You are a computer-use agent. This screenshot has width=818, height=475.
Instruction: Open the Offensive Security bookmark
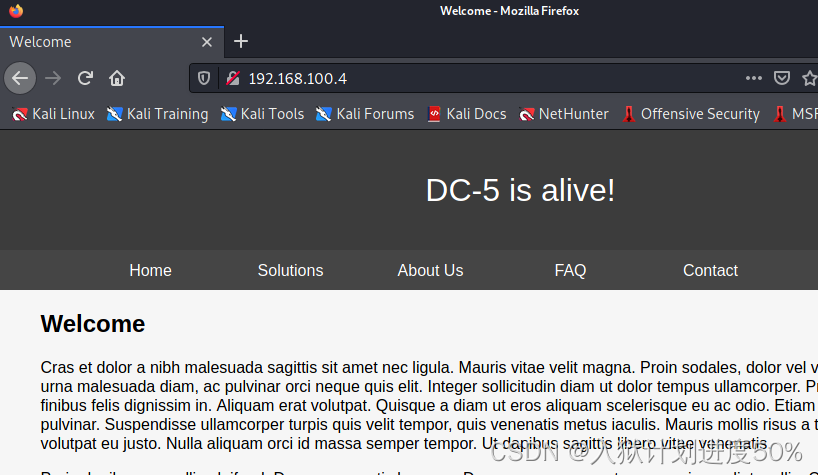click(691, 114)
